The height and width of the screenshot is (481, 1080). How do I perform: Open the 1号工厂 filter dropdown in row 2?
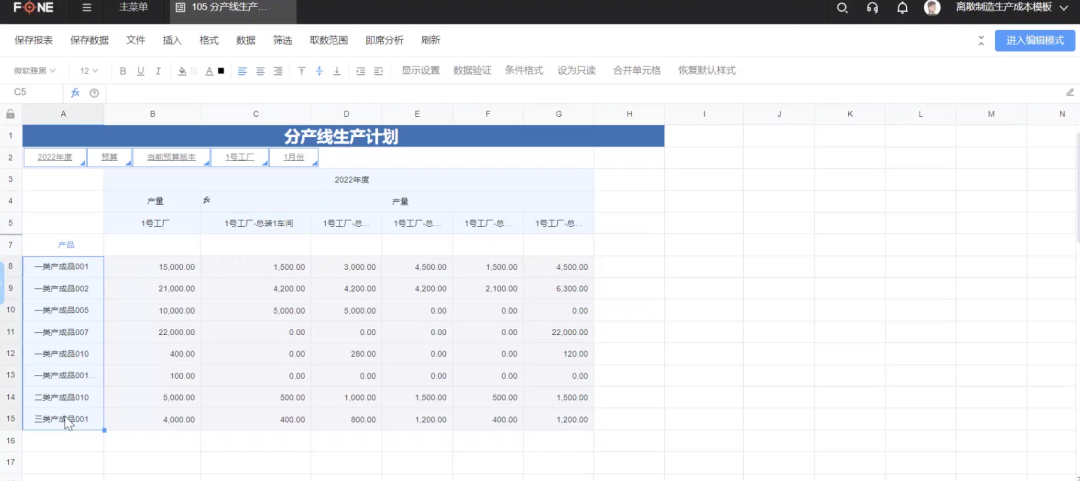click(240, 157)
